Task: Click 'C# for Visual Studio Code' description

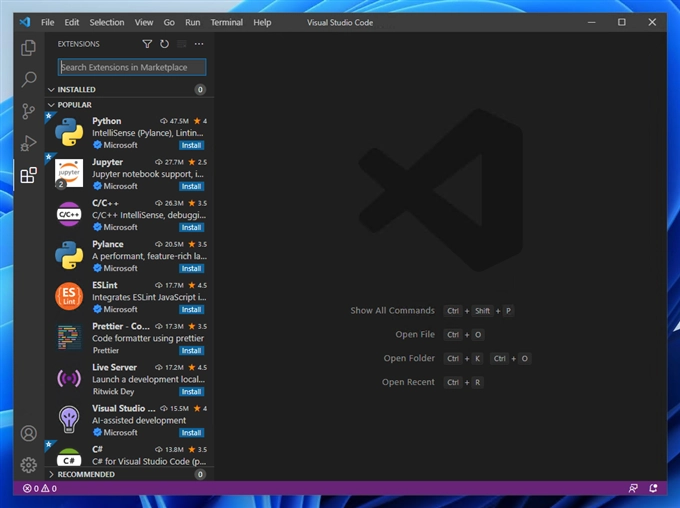Action: pos(149,461)
